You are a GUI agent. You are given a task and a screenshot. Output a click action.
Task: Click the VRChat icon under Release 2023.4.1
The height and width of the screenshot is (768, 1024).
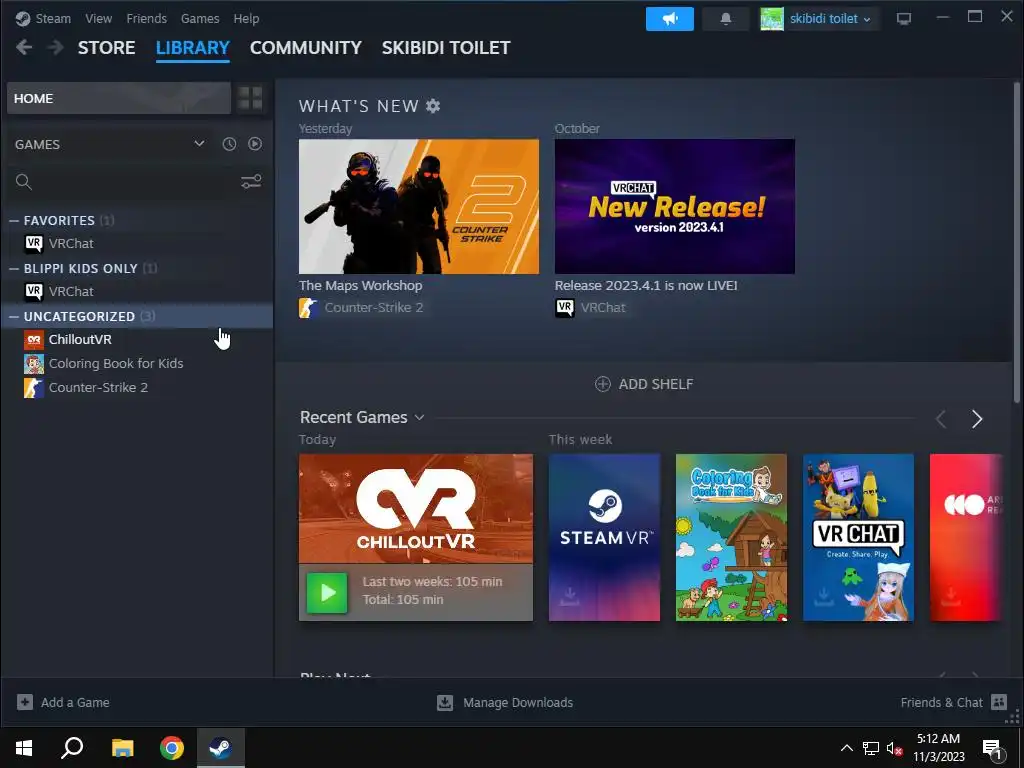[565, 308]
